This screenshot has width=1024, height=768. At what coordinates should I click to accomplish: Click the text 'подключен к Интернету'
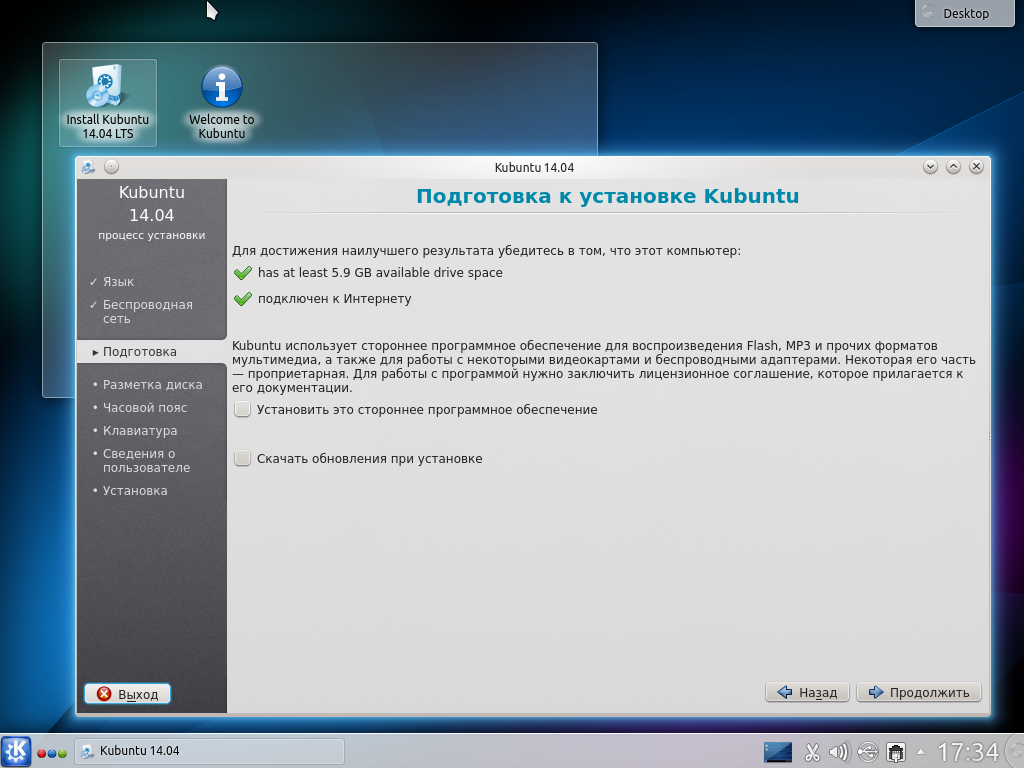pos(334,299)
